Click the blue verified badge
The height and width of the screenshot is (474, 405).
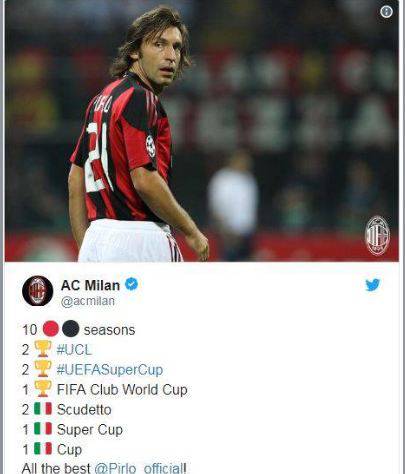[x=131, y=284]
